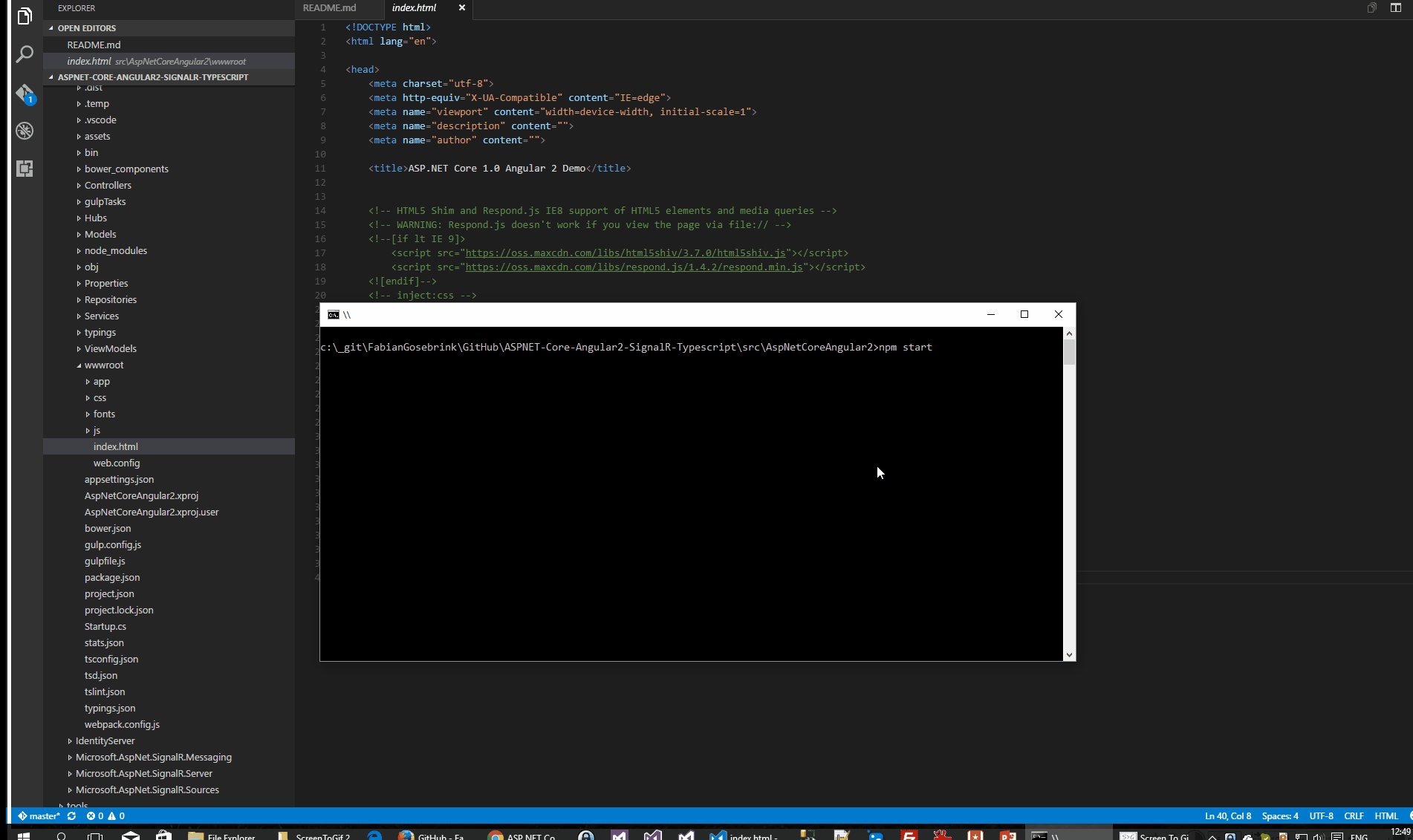Open the Git source control view
This screenshot has width=1413, height=840.
click(x=25, y=94)
